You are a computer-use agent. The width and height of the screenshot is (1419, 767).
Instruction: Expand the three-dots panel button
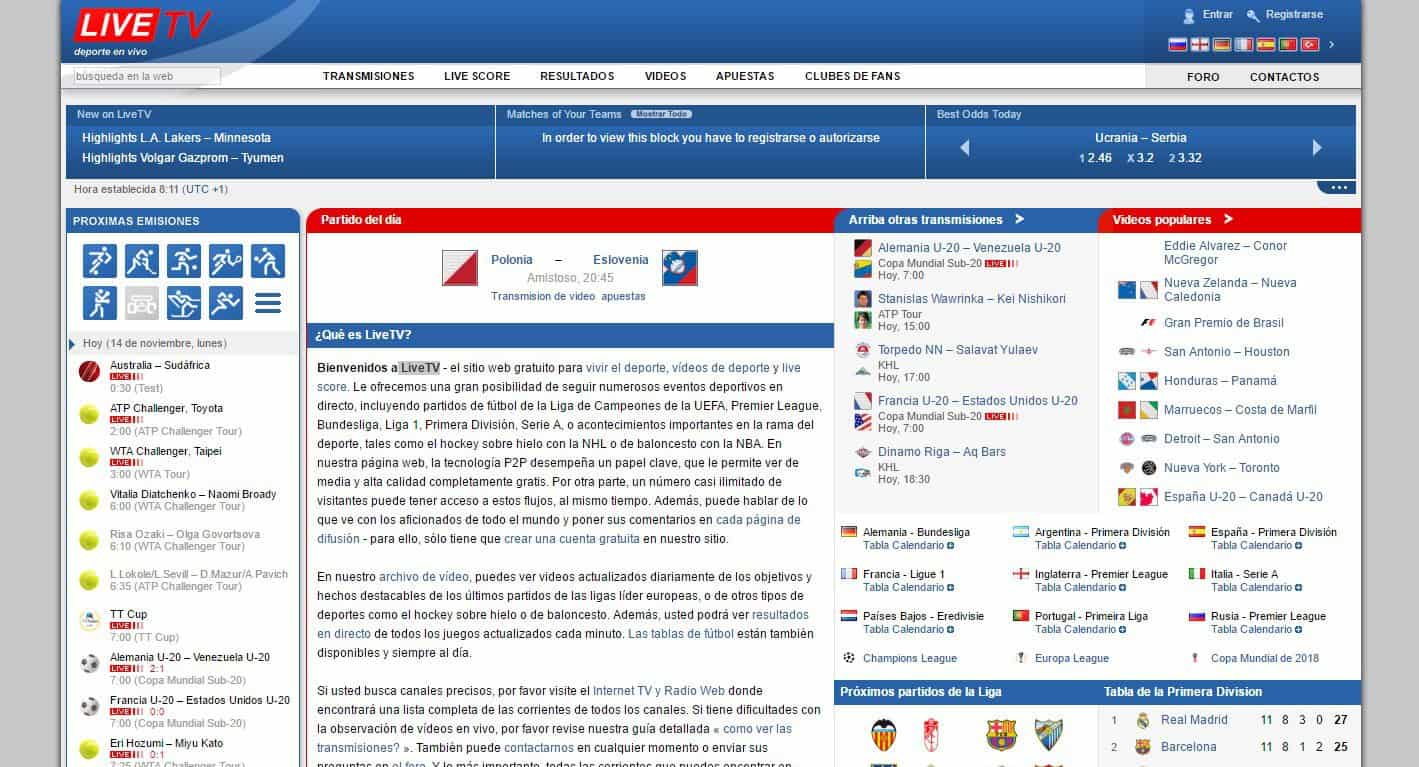click(x=1337, y=188)
